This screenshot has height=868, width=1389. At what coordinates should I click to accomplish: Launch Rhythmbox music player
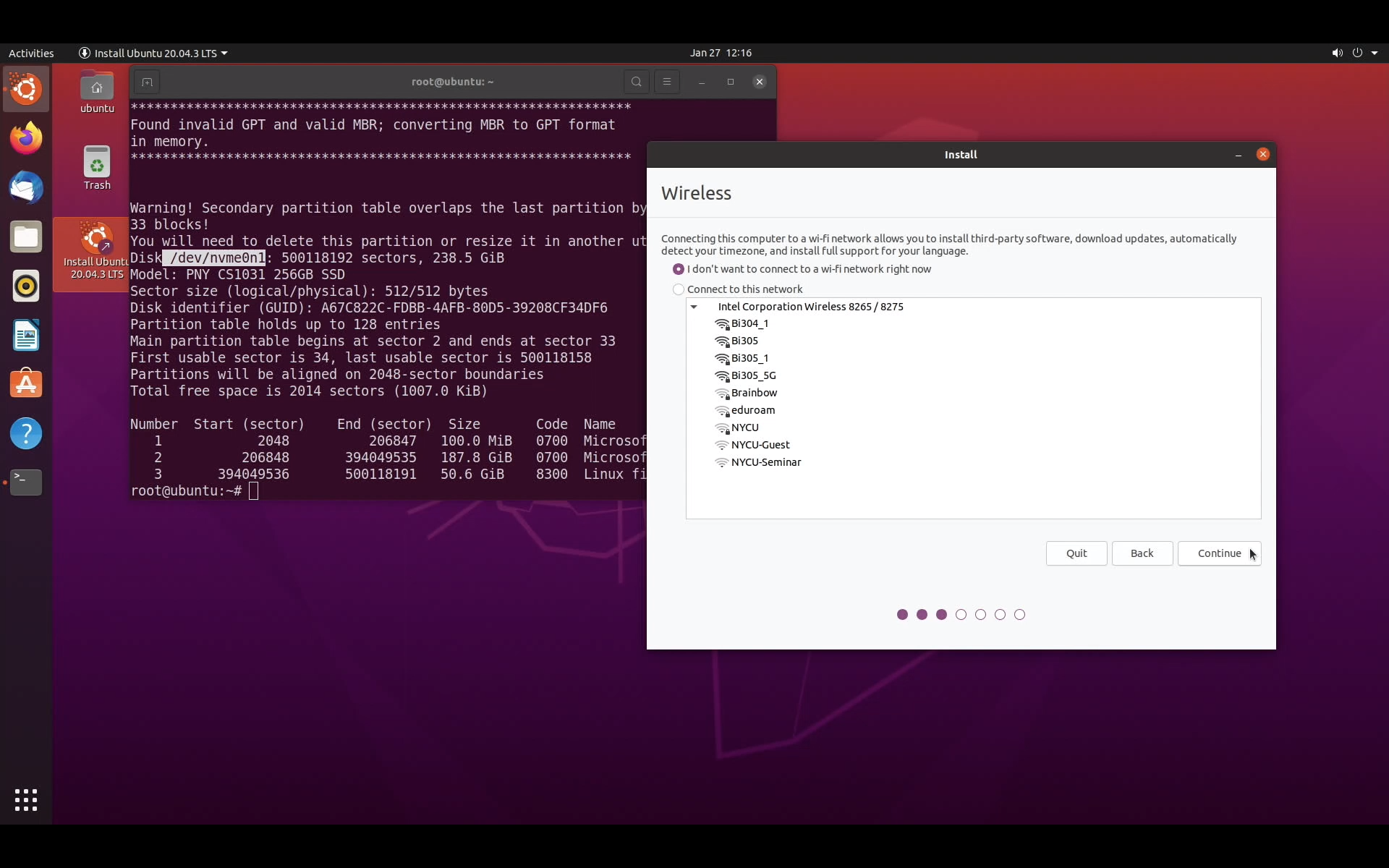tap(26, 286)
